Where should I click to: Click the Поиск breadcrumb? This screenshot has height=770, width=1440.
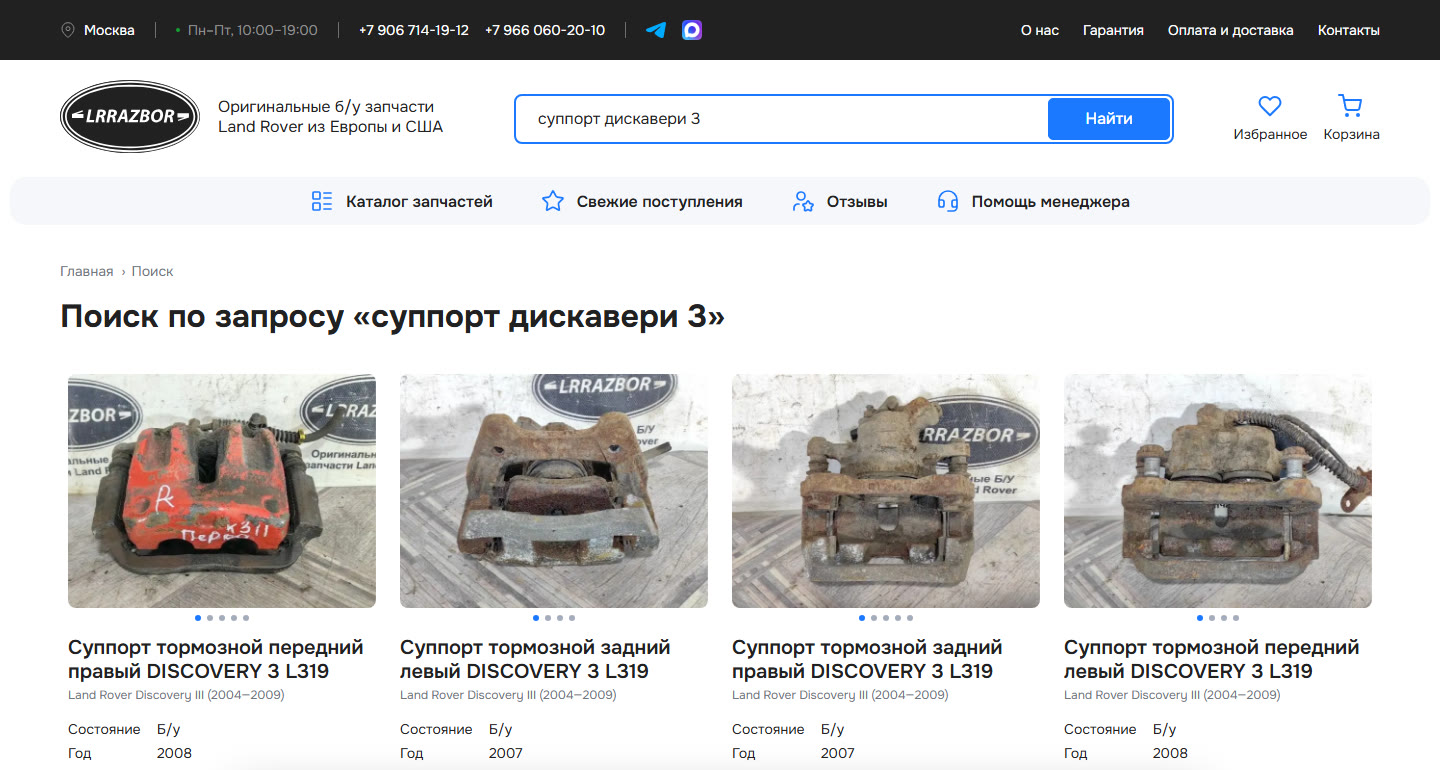(152, 271)
